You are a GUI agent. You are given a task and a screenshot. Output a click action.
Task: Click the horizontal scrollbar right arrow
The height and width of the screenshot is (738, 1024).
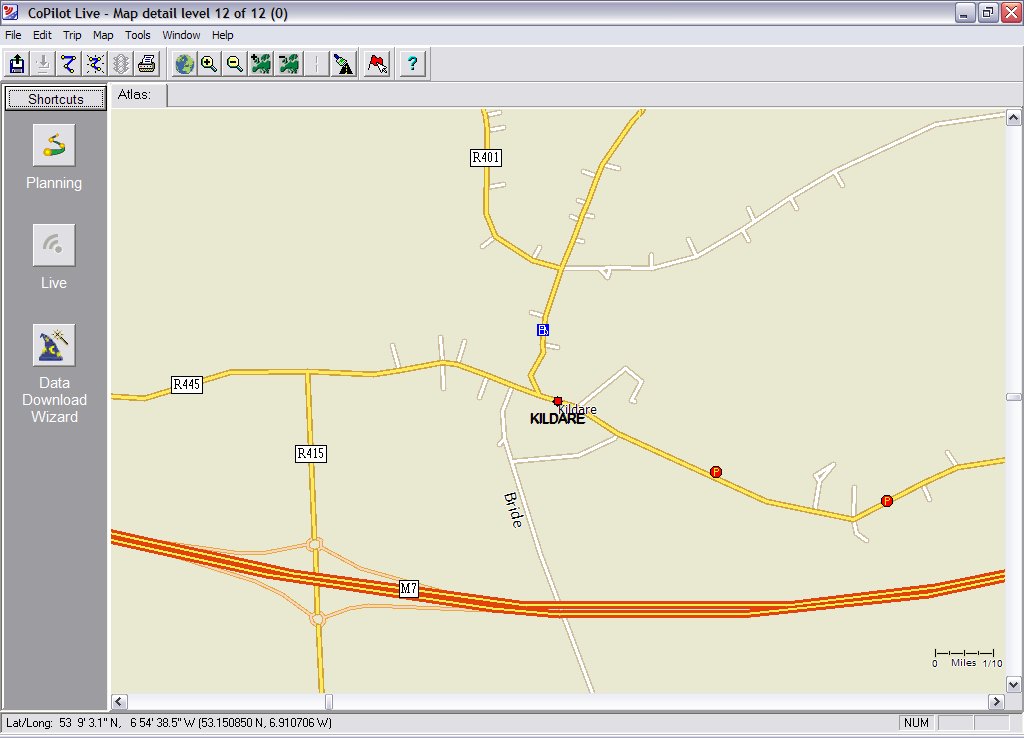996,702
